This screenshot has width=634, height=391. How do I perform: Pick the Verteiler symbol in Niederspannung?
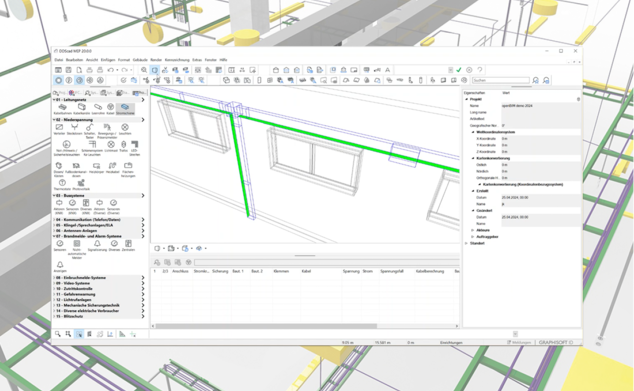(59, 127)
